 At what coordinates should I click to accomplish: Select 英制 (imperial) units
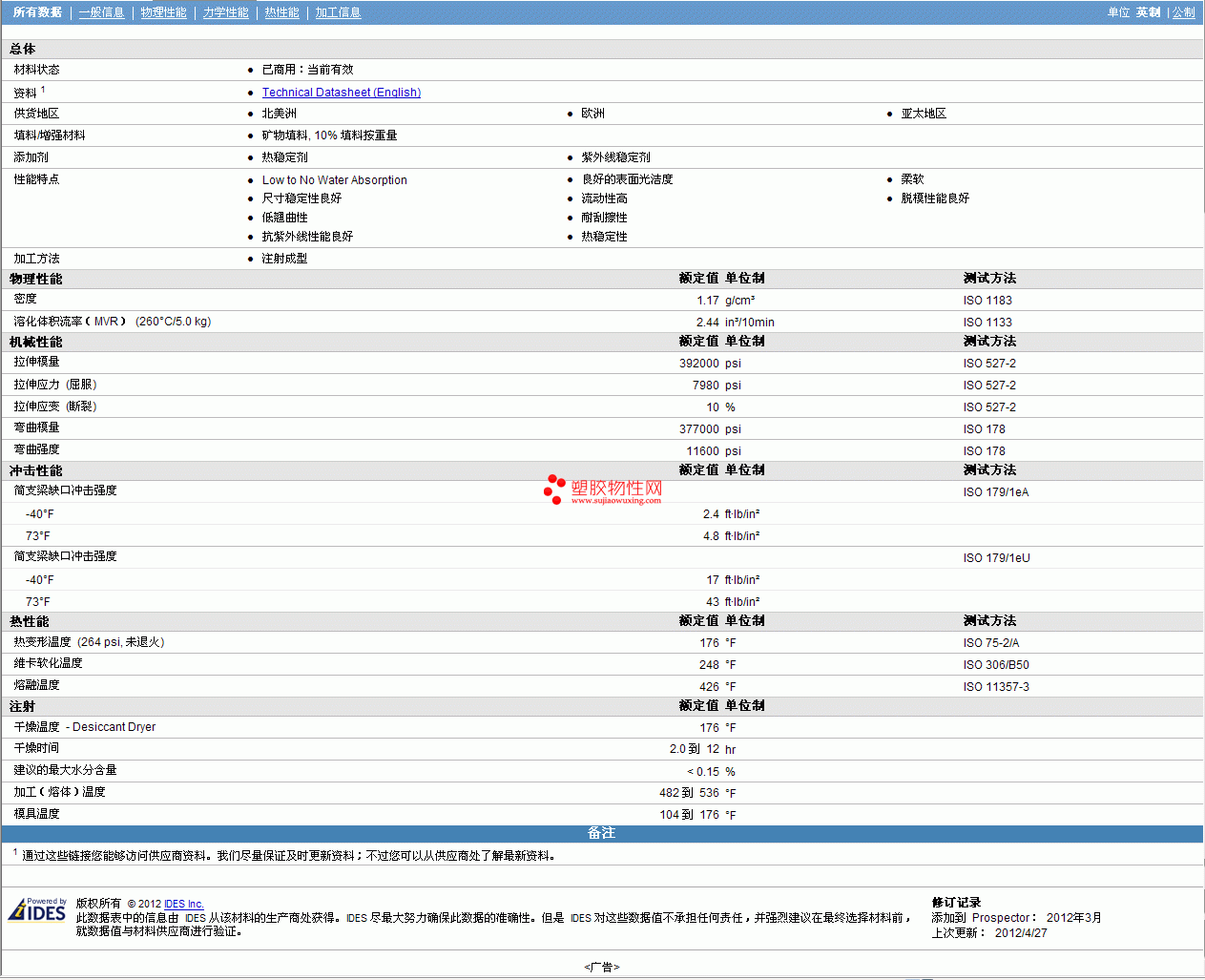(x=1148, y=12)
